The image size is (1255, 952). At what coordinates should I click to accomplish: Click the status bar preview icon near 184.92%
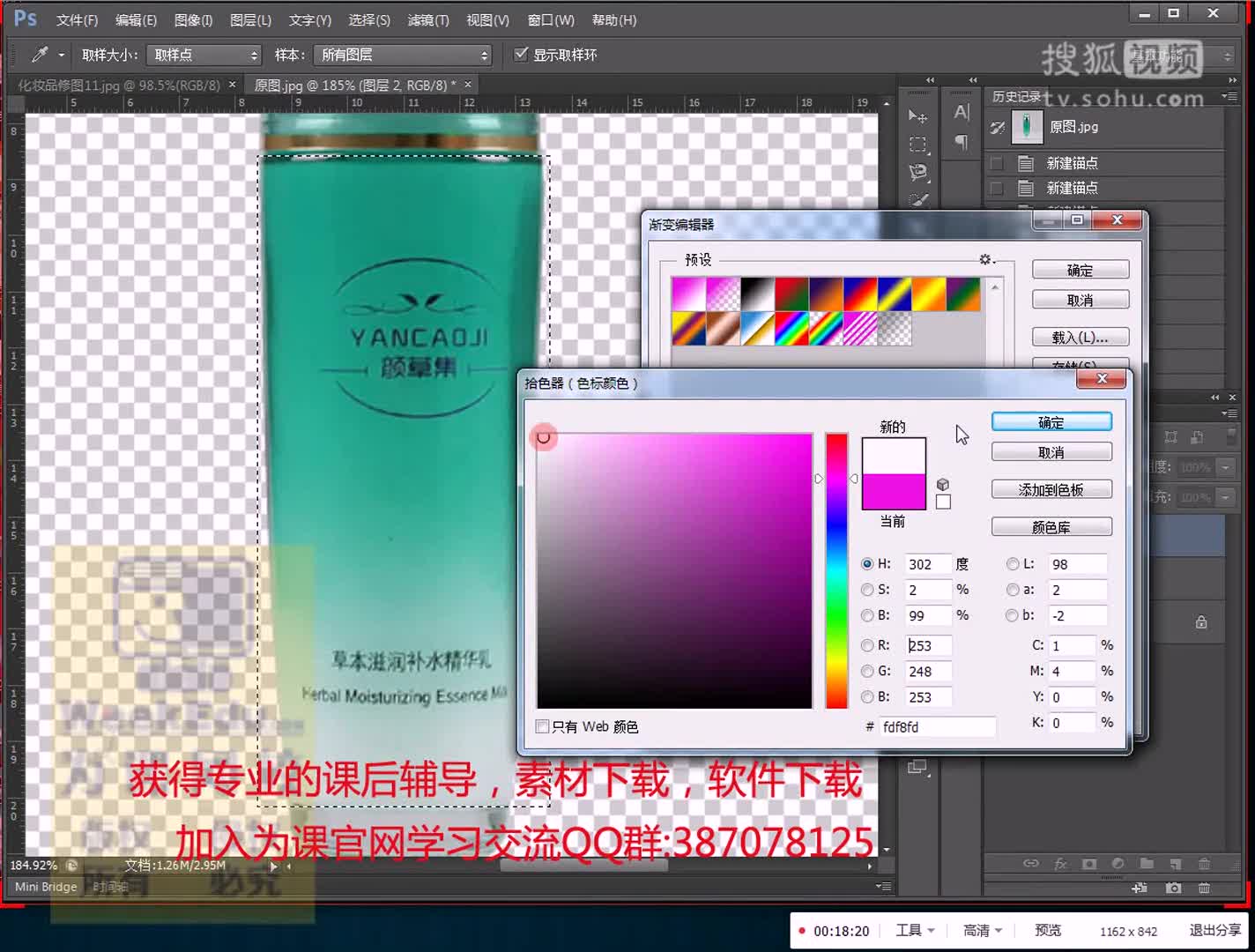coord(71,866)
